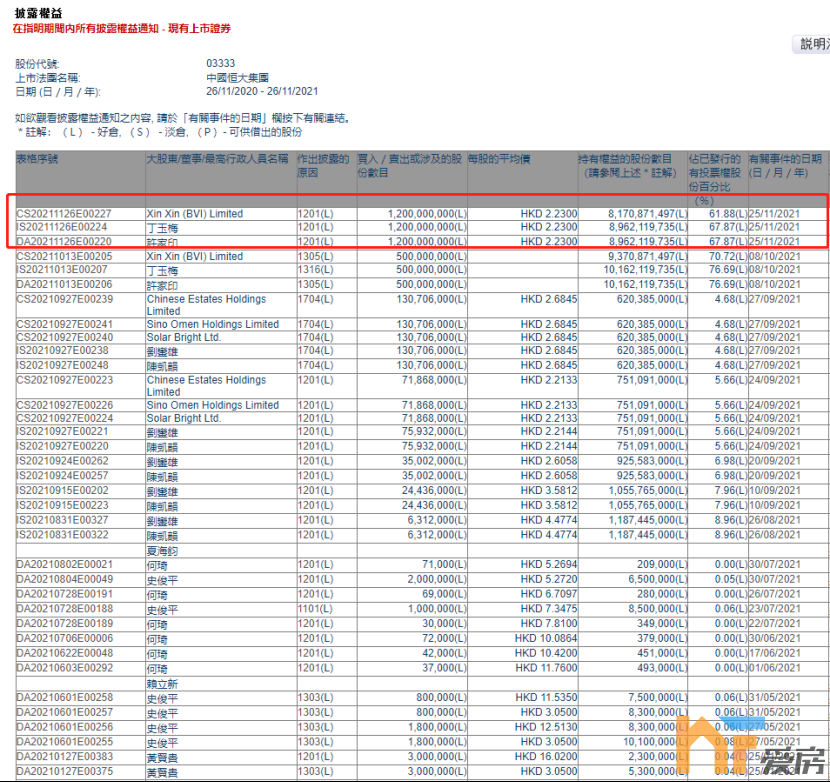The width and height of the screenshot is (830, 782).
Task: Click the average price HKD 5.2694
Action: point(549,564)
